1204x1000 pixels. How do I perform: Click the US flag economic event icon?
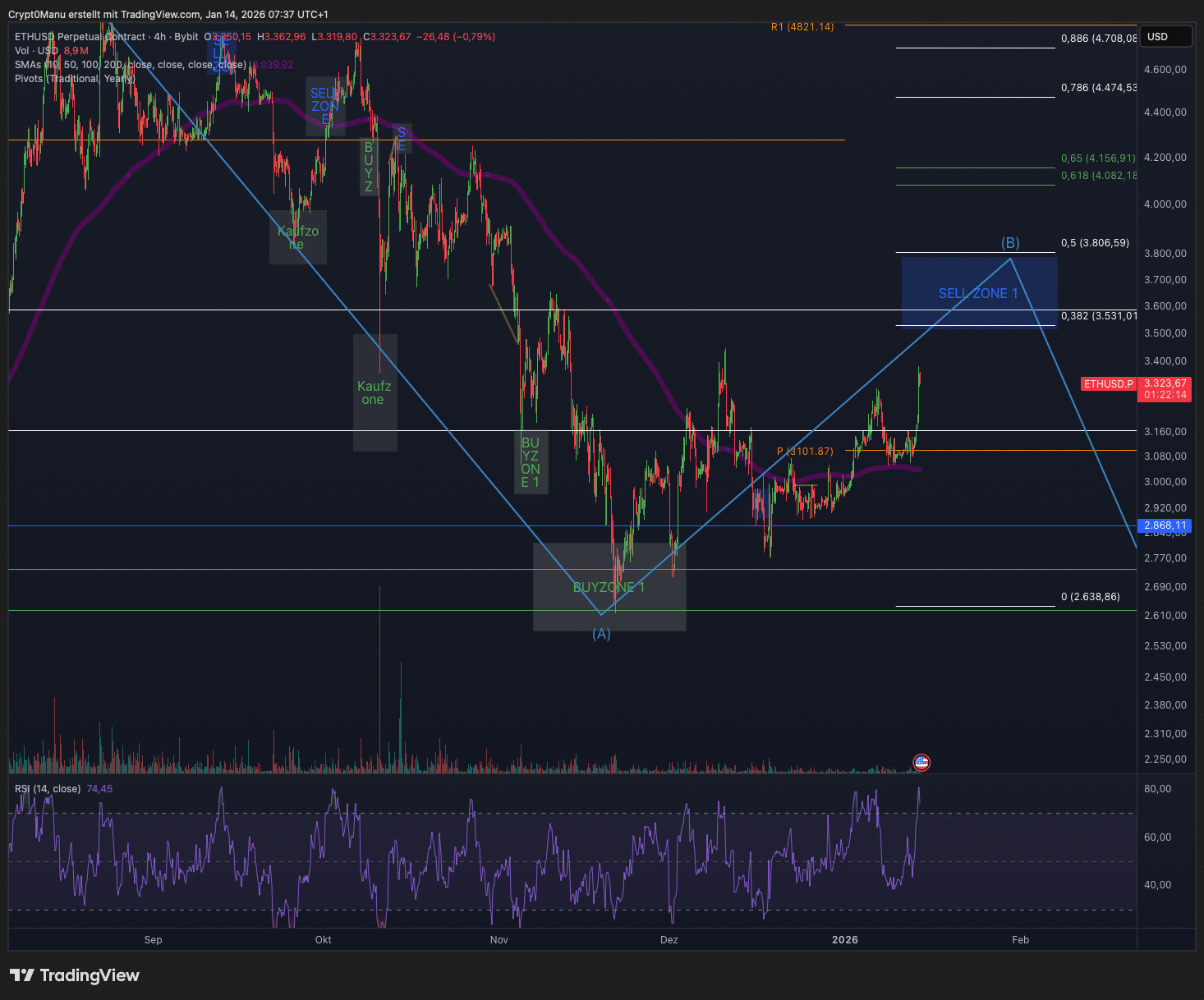point(921,763)
